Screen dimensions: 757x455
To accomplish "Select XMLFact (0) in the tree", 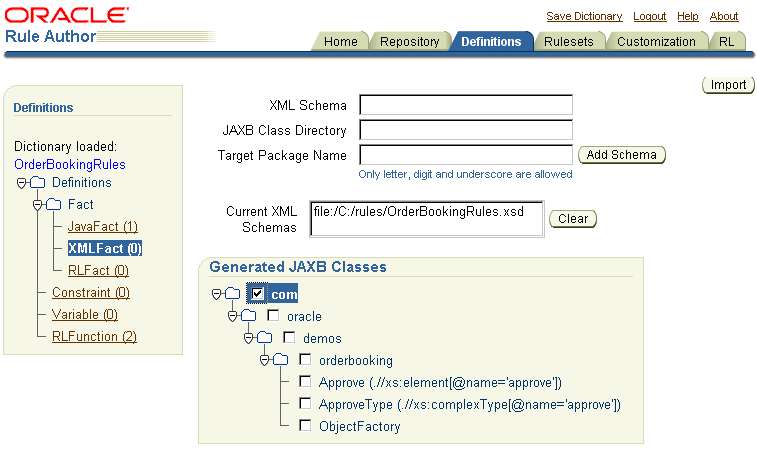I will pos(105,248).
